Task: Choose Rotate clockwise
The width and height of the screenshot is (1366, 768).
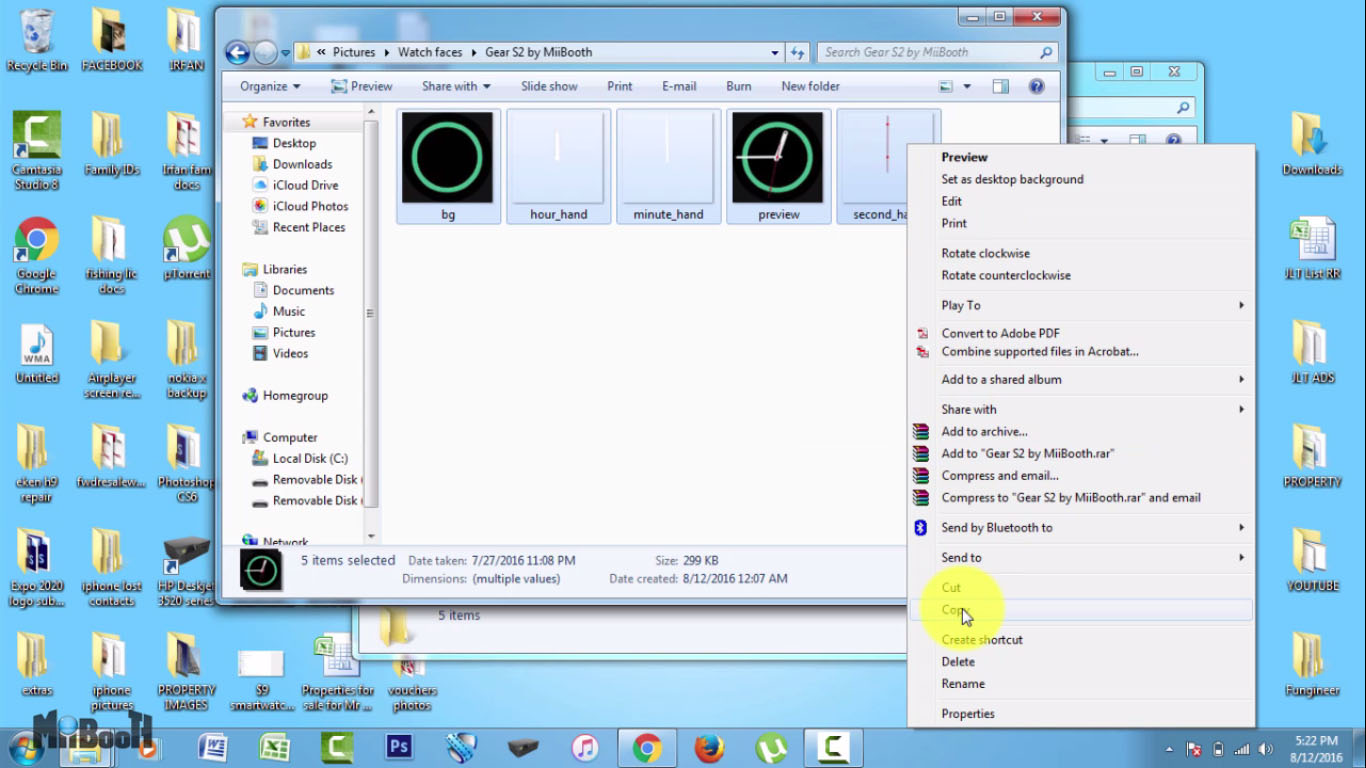Action: point(985,253)
